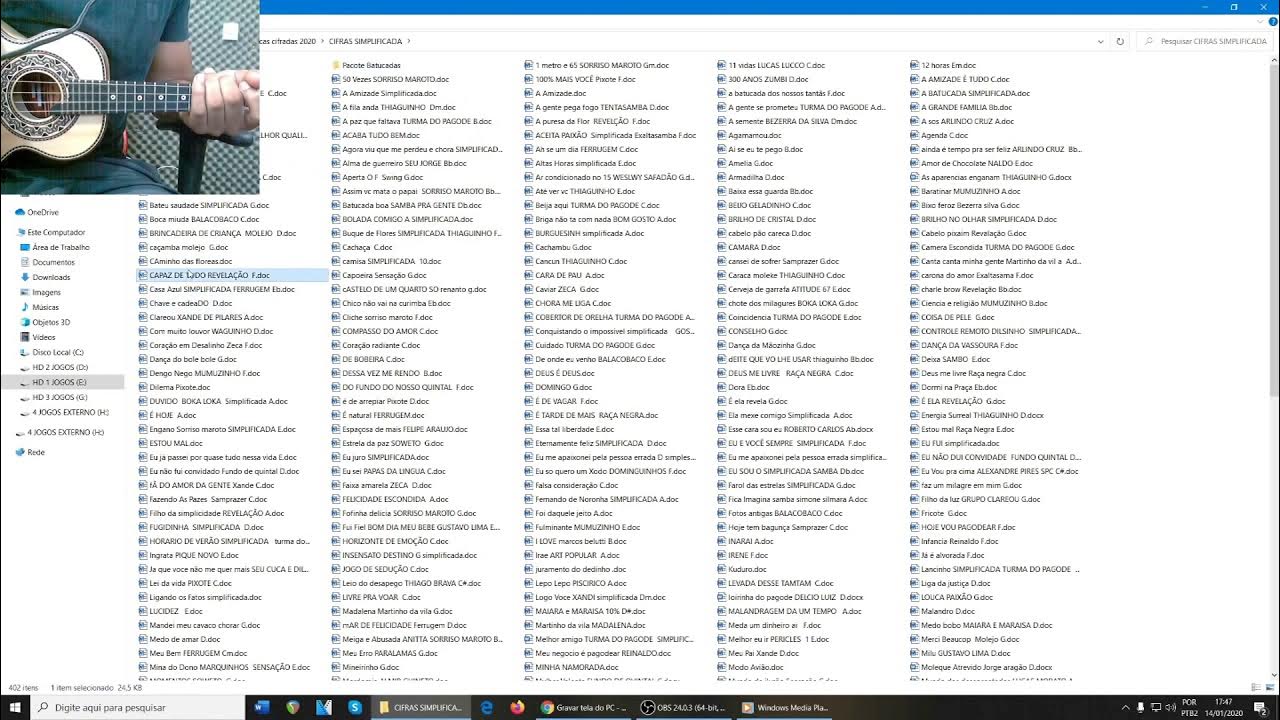Open Downloads in navigation pane

51,277
